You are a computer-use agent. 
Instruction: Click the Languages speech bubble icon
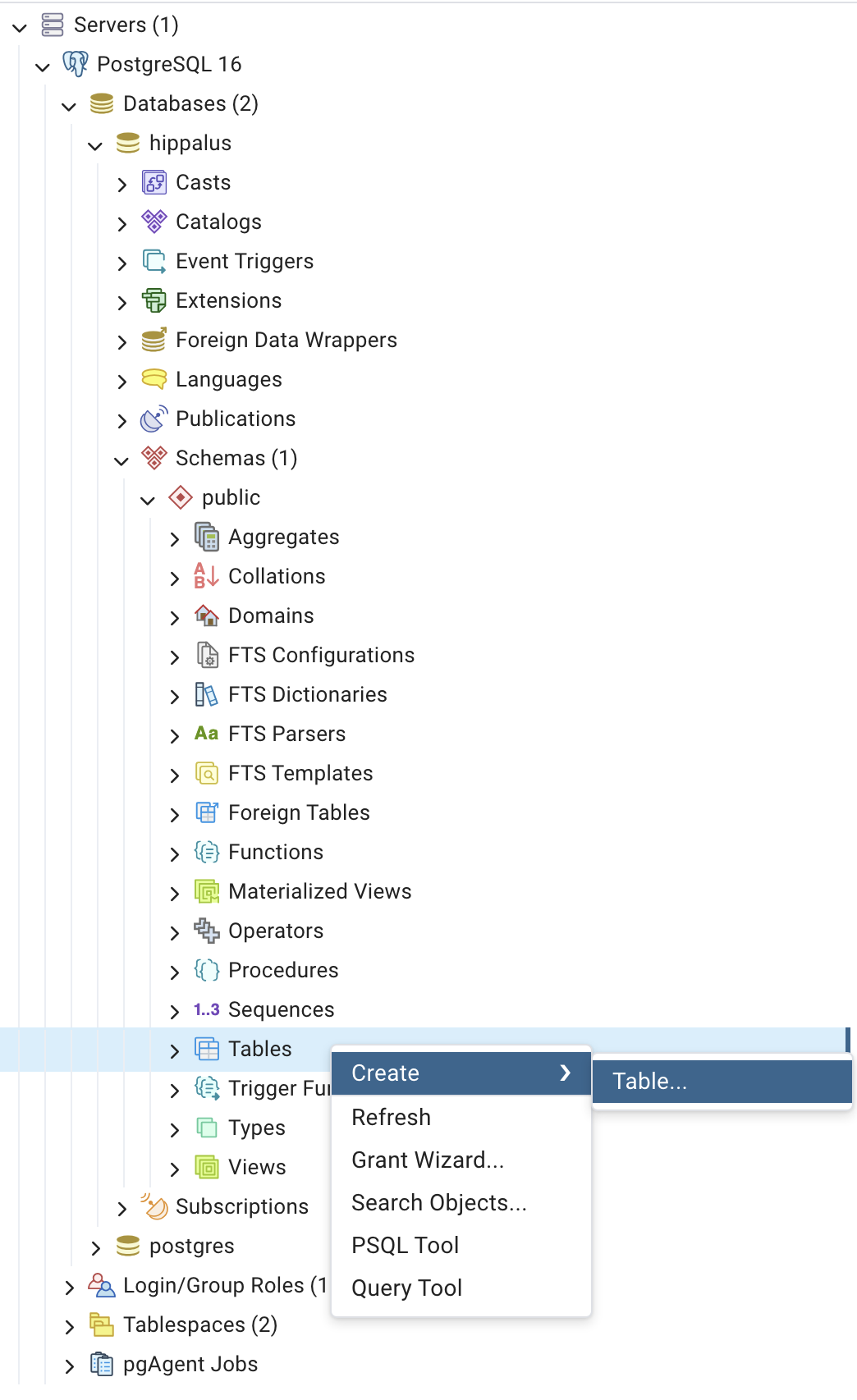click(154, 379)
